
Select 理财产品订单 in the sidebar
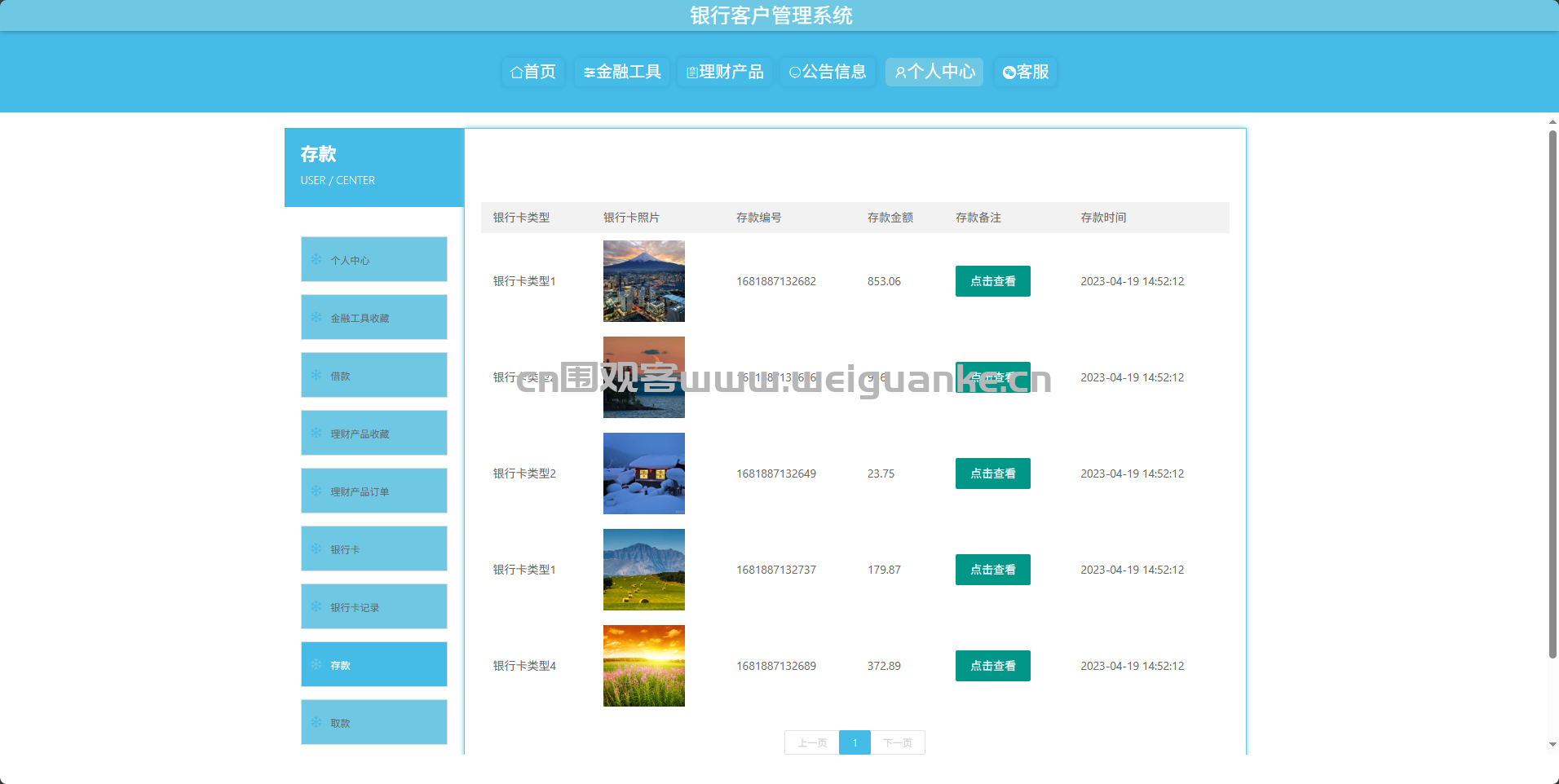[374, 491]
